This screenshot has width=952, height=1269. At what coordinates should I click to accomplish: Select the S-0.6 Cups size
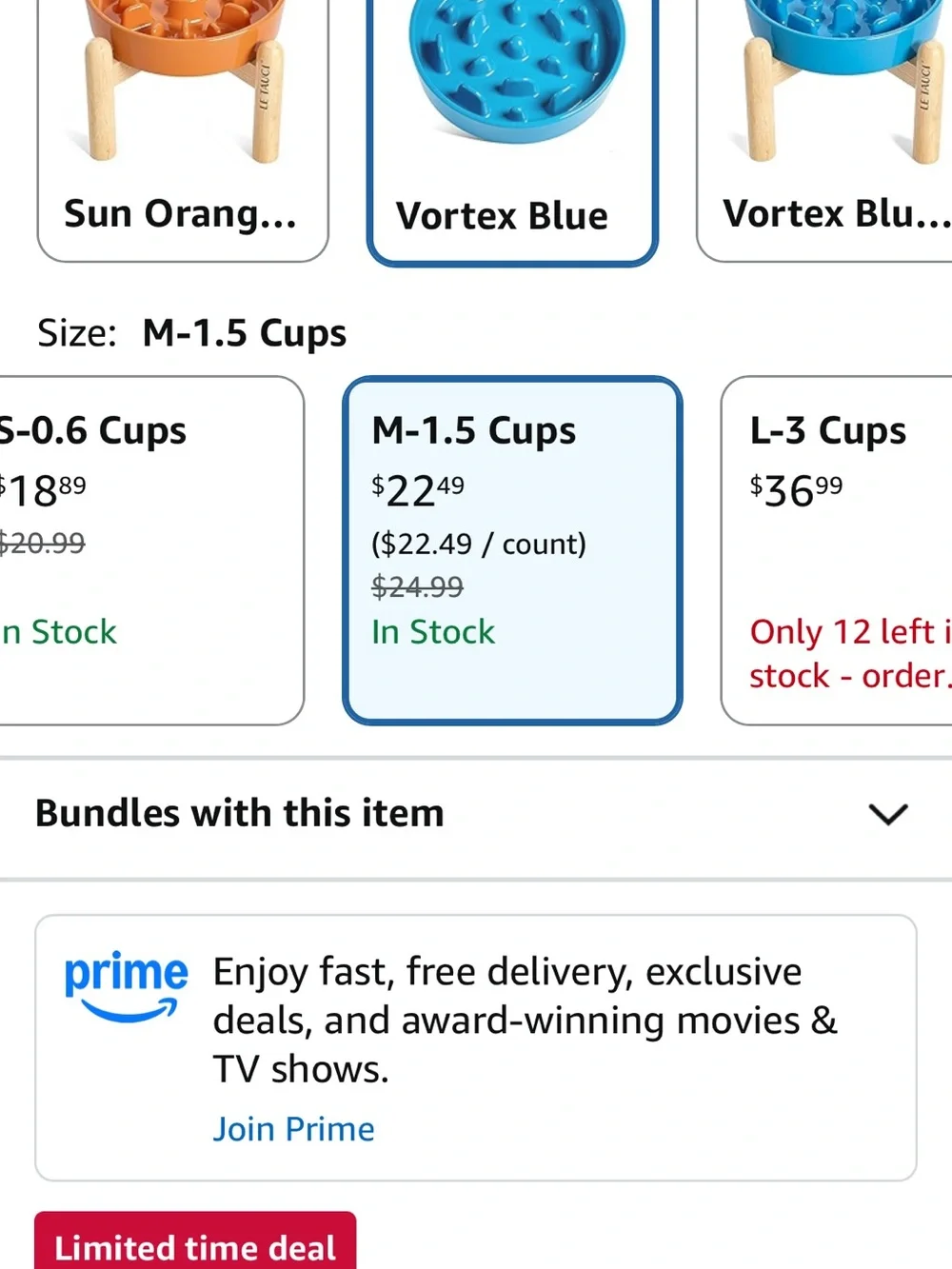pos(151,550)
